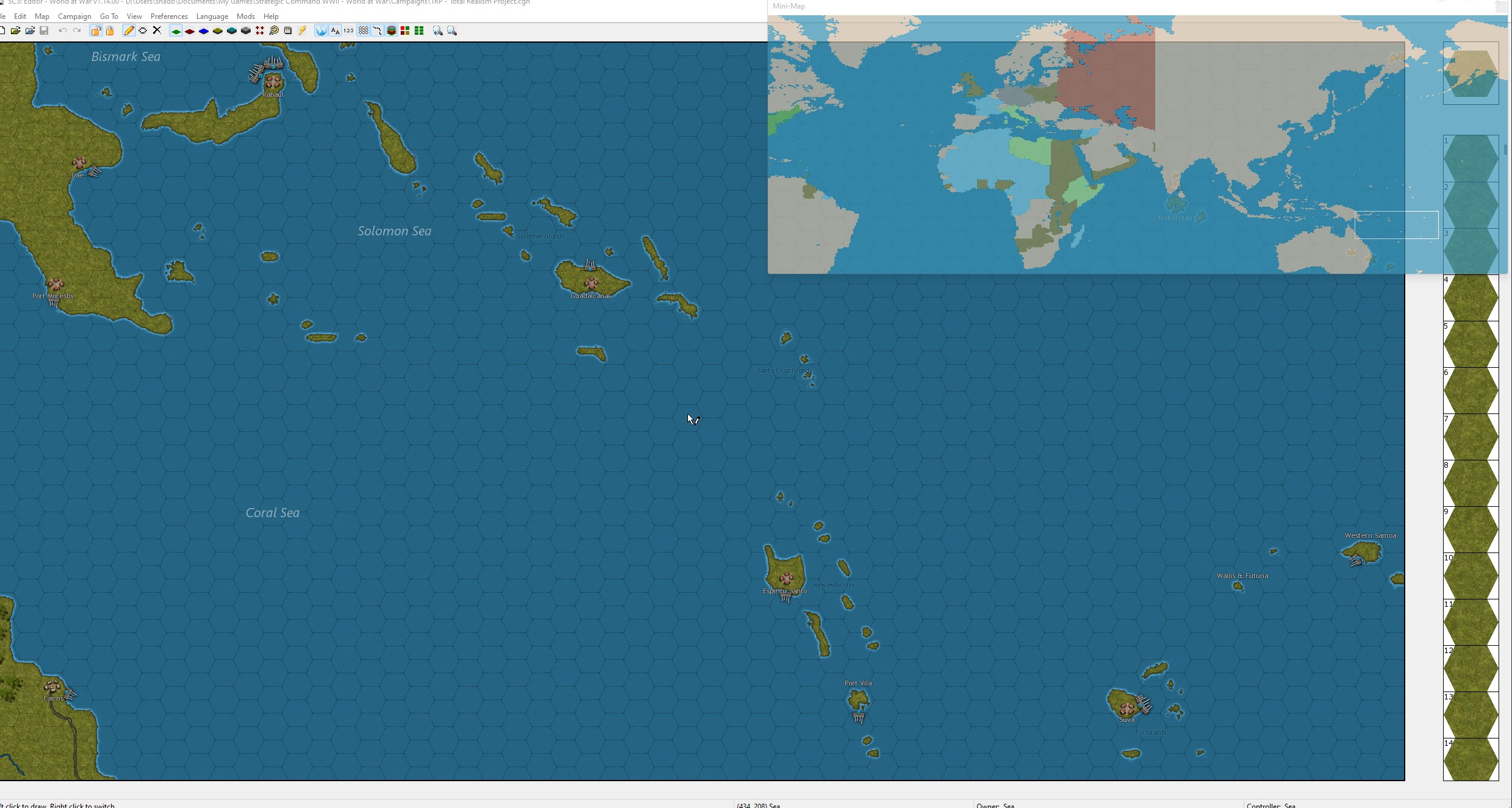Click the zoom in magnifier icon
This screenshot has height=808, width=1512.
437,30
